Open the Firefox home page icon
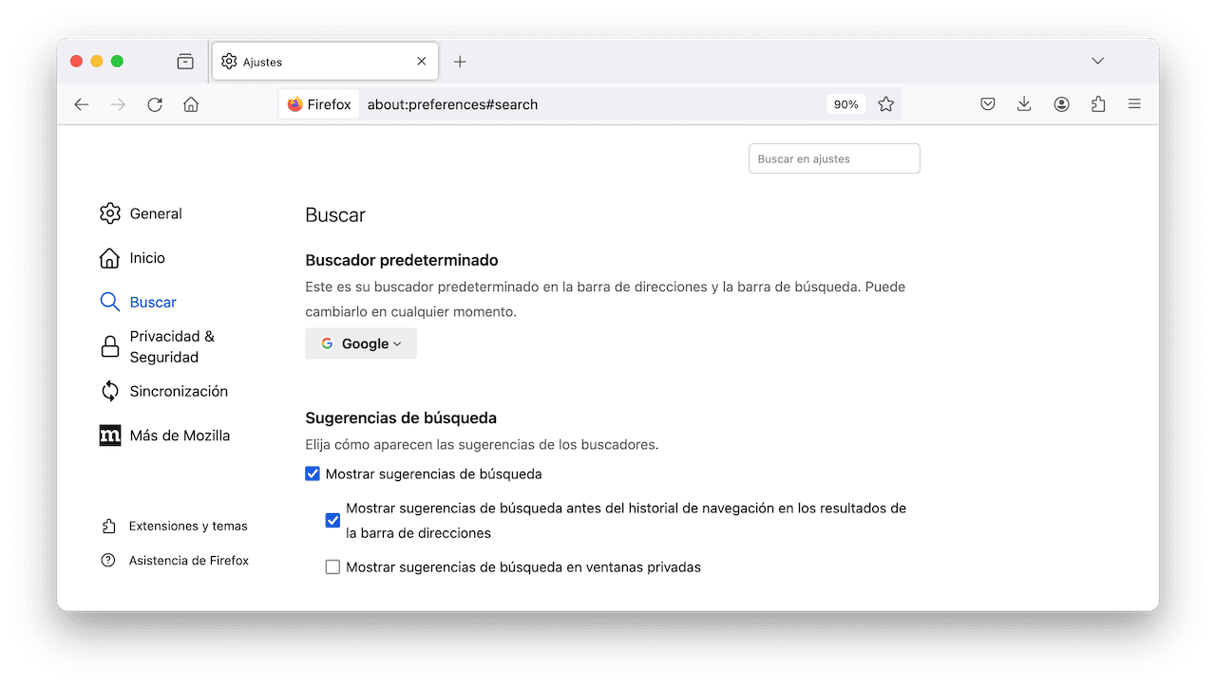The width and height of the screenshot is (1216, 686). (191, 104)
